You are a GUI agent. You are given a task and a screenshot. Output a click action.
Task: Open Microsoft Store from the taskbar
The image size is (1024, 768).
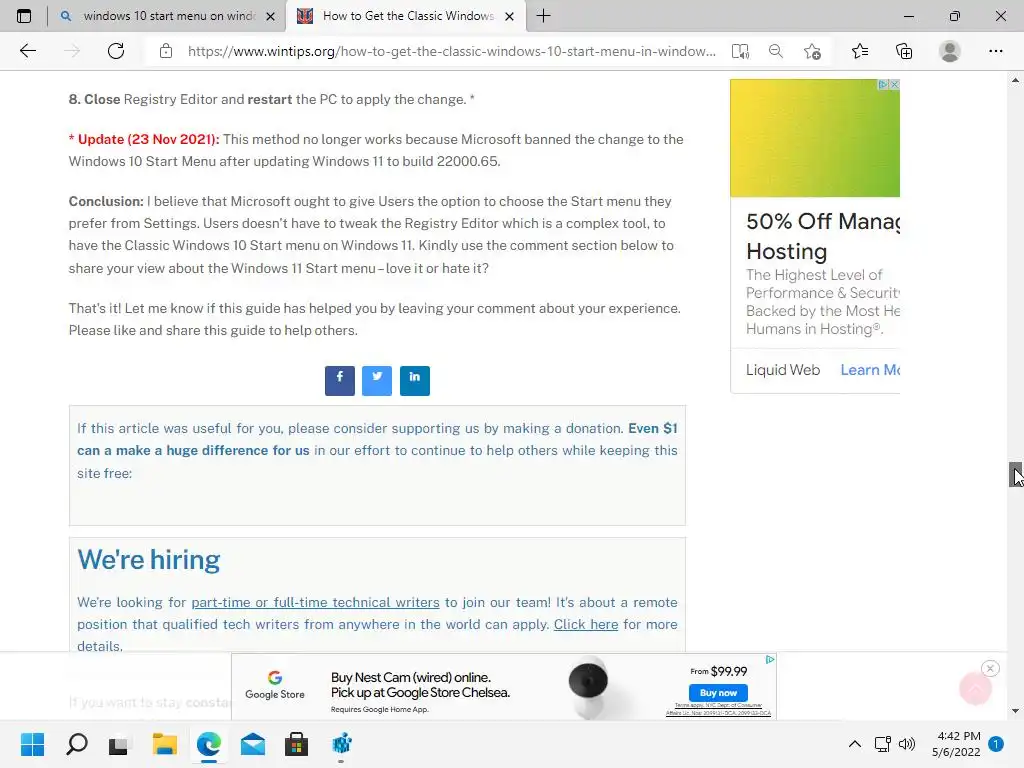click(296, 744)
